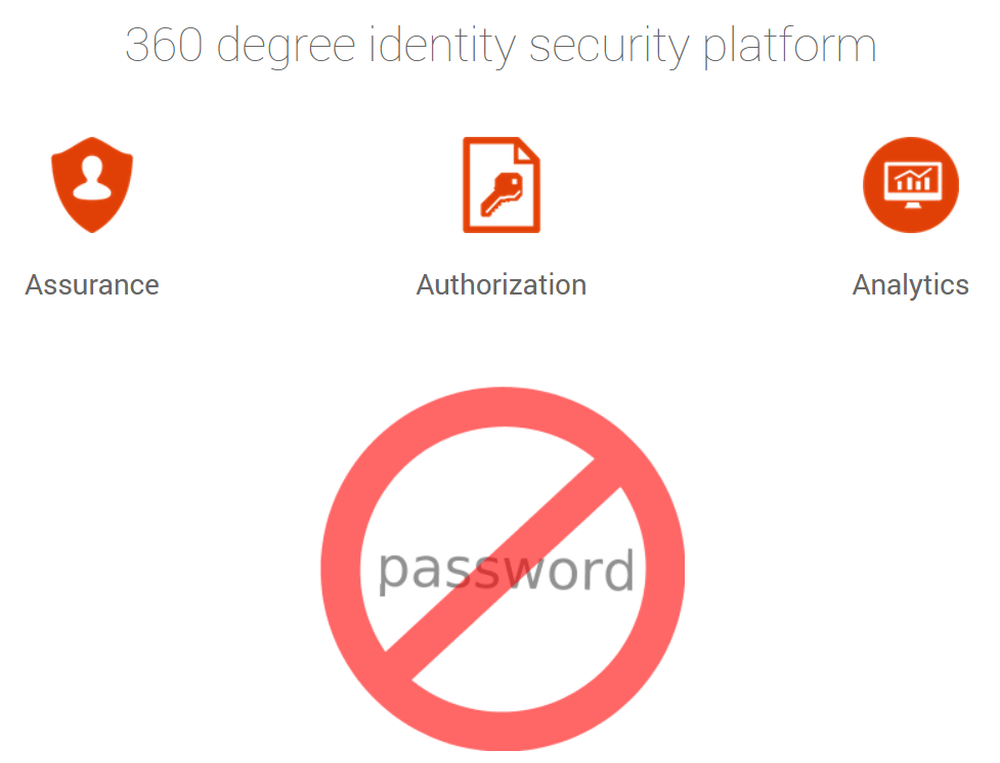Click the bar chart inside the monitor
Screen dimensions: 1000x763
[913, 180]
